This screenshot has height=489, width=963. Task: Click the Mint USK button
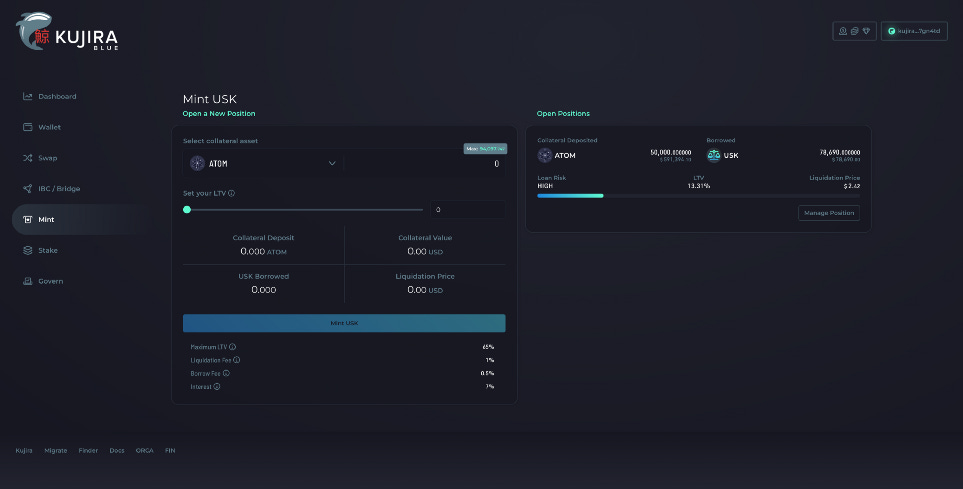coord(344,323)
